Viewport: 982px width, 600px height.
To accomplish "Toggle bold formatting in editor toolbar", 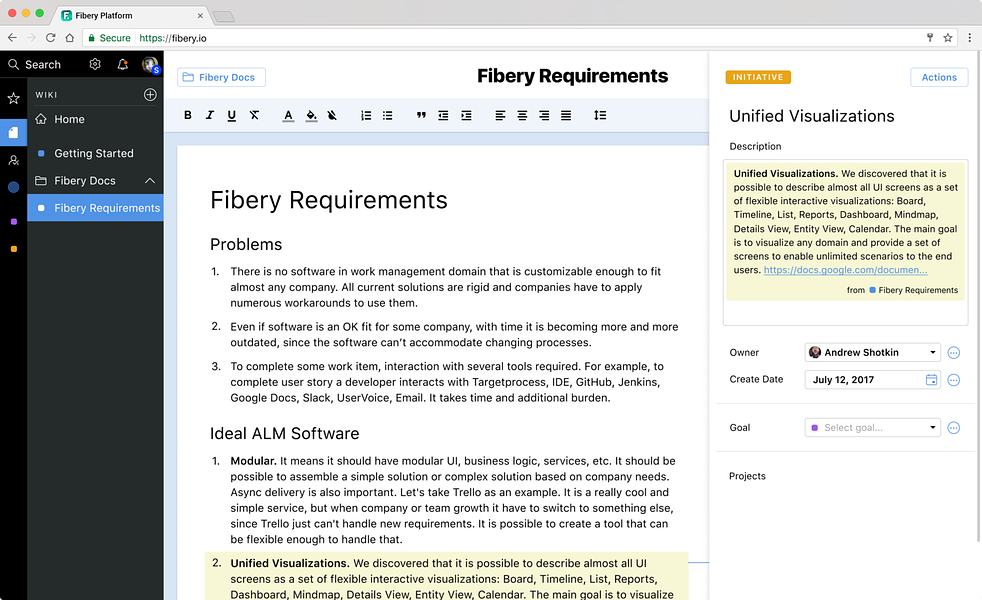I will click(187, 115).
